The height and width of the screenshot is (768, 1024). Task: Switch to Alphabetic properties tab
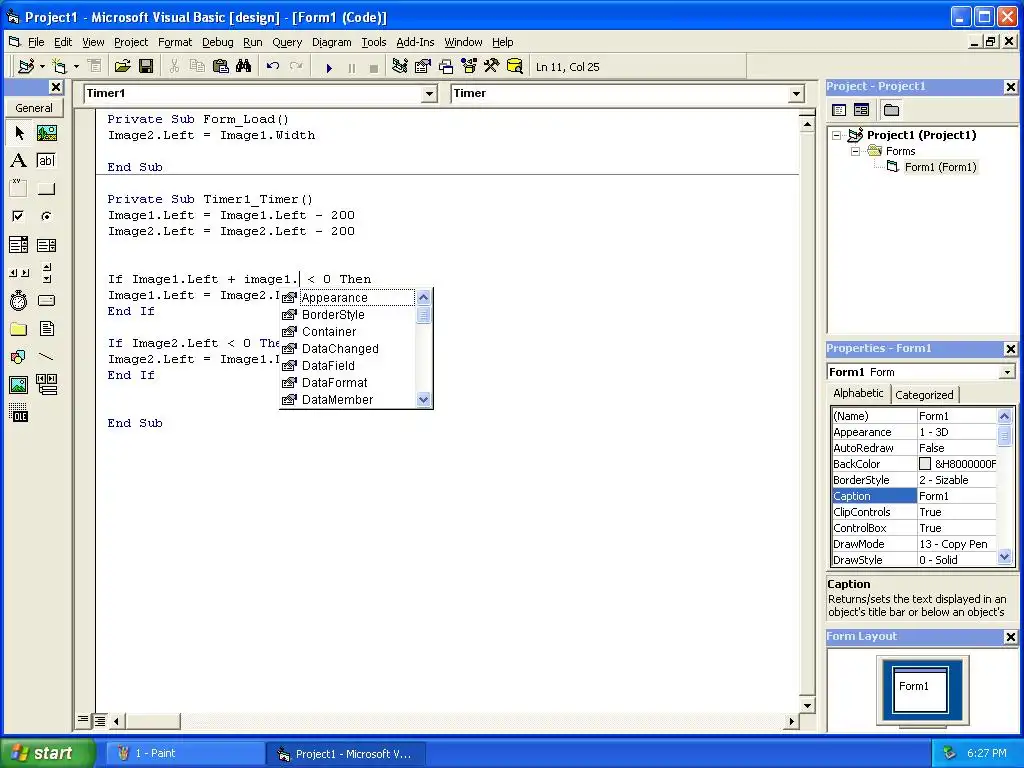858,393
